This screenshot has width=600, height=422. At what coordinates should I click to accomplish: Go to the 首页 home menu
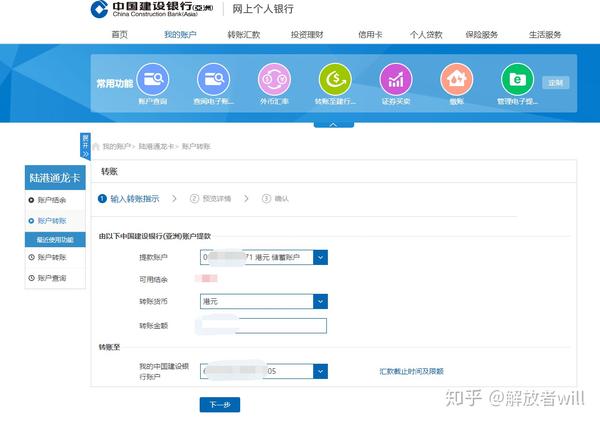pos(120,35)
